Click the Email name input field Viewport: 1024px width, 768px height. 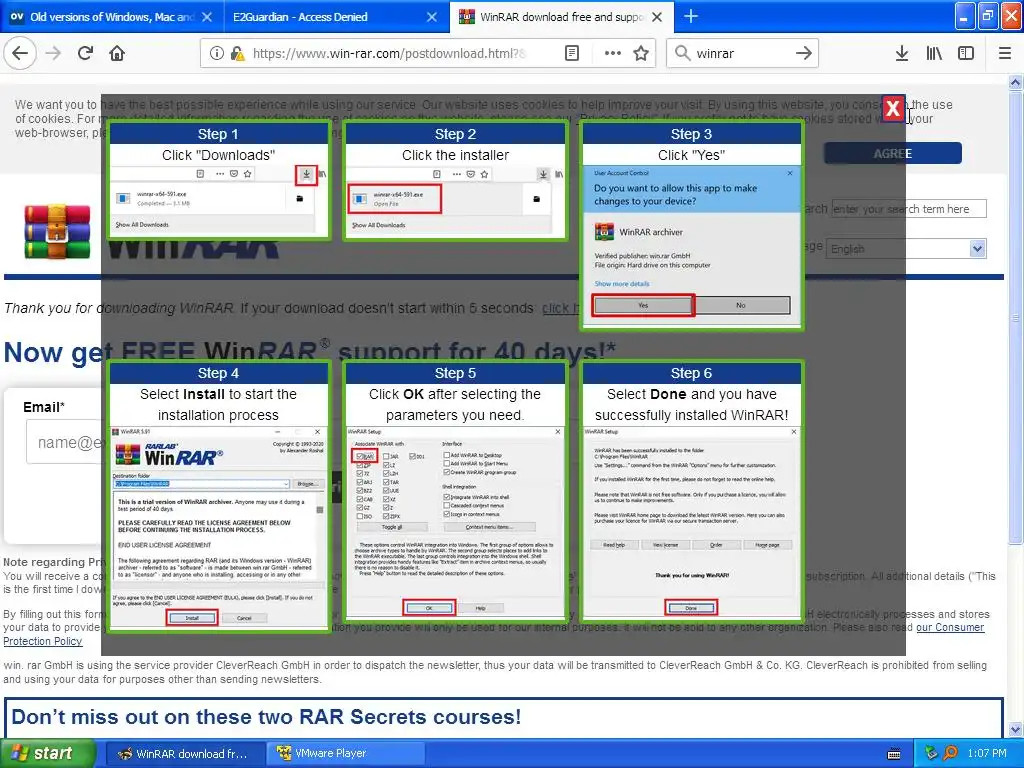(x=64, y=442)
